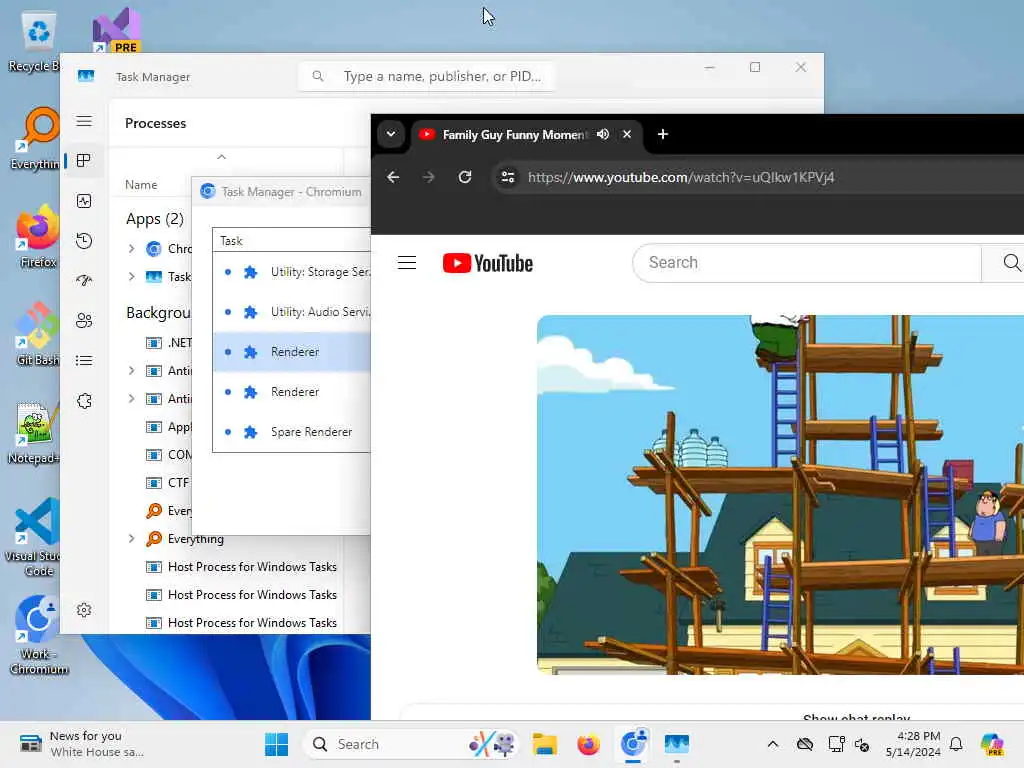The image size is (1024, 768).
Task: Open Task Manager hamburger navigation menu
Action: (x=84, y=121)
